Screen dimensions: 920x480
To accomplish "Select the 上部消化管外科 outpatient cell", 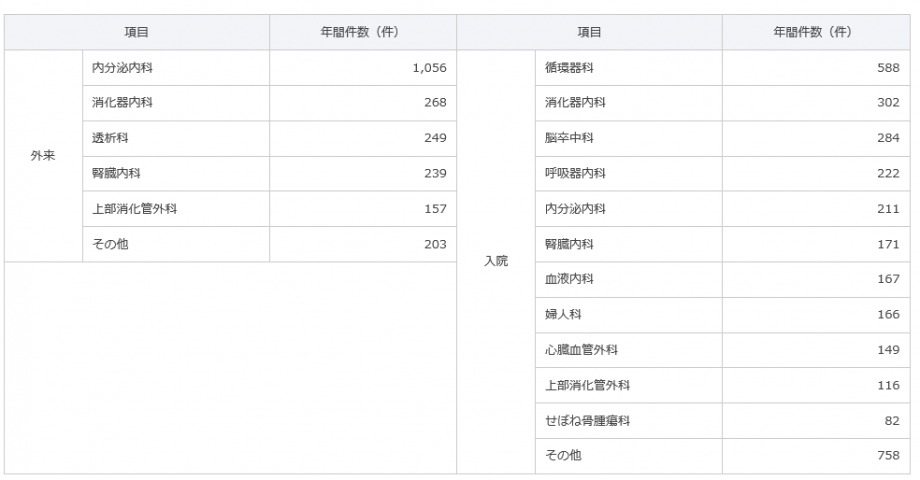I will click(x=176, y=208).
